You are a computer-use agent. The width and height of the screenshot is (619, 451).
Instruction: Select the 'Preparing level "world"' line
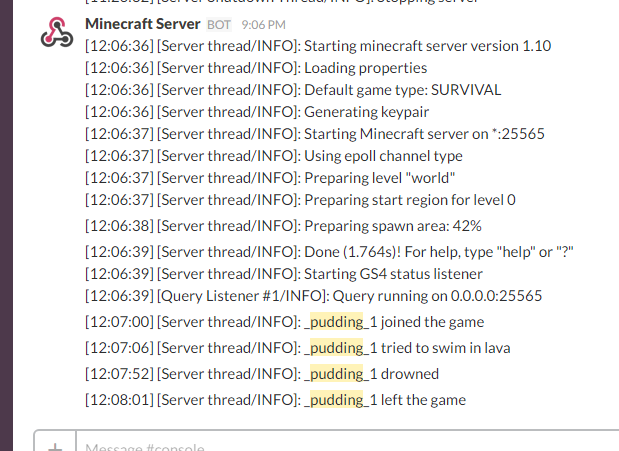[x=270, y=178]
